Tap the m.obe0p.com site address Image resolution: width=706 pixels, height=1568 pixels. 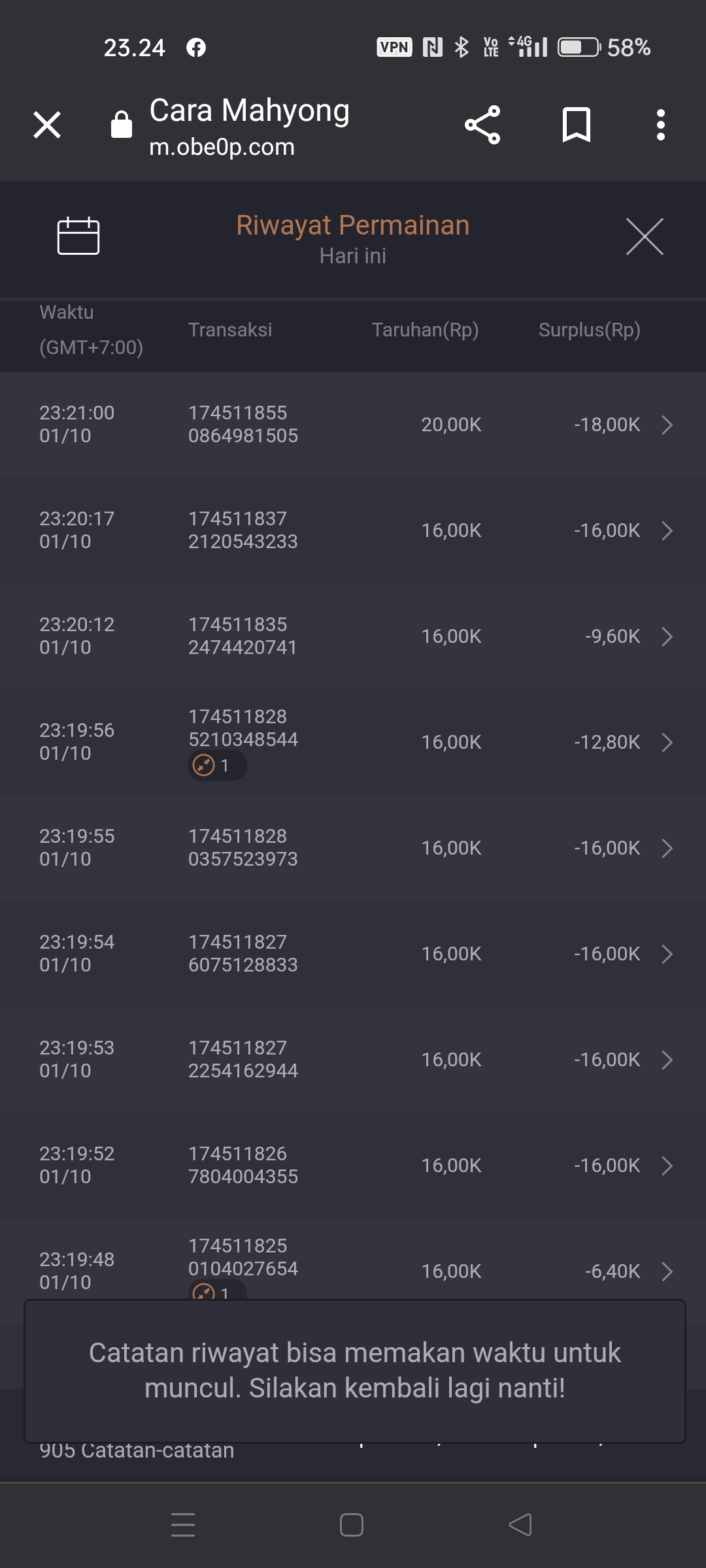(222, 148)
